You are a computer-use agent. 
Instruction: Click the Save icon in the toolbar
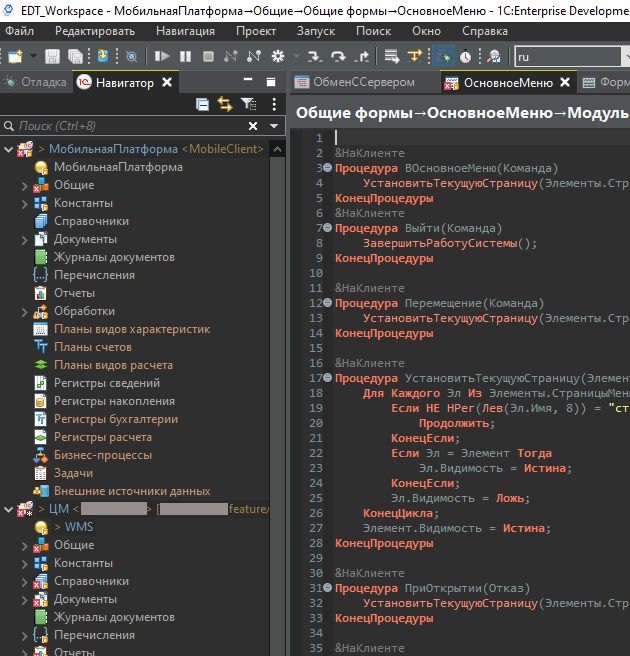tap(51, 56)
